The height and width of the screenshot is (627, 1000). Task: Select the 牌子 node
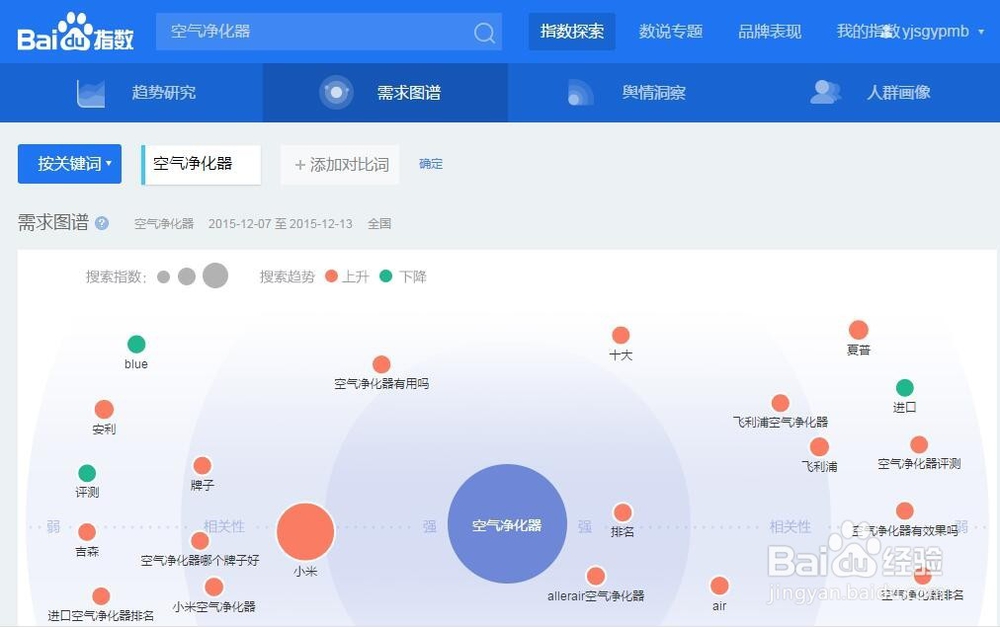tap(202, 466)
